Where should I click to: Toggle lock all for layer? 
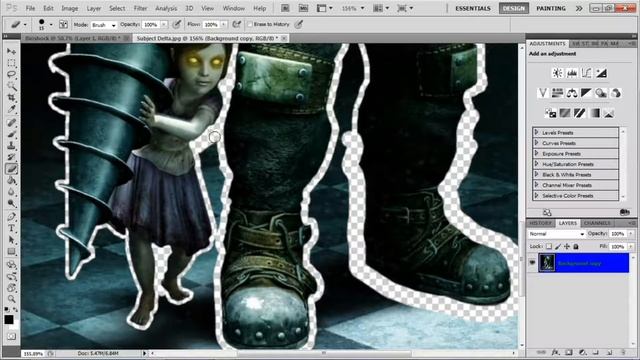pos(576,247)
